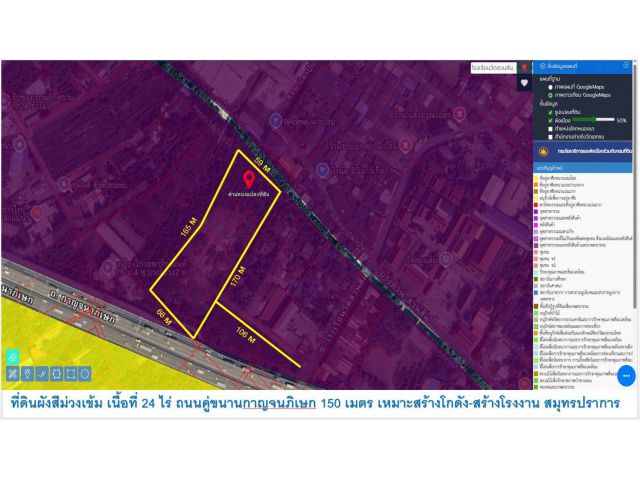Adjust the 50% city plan opacity slider

(x=593, y=120)
